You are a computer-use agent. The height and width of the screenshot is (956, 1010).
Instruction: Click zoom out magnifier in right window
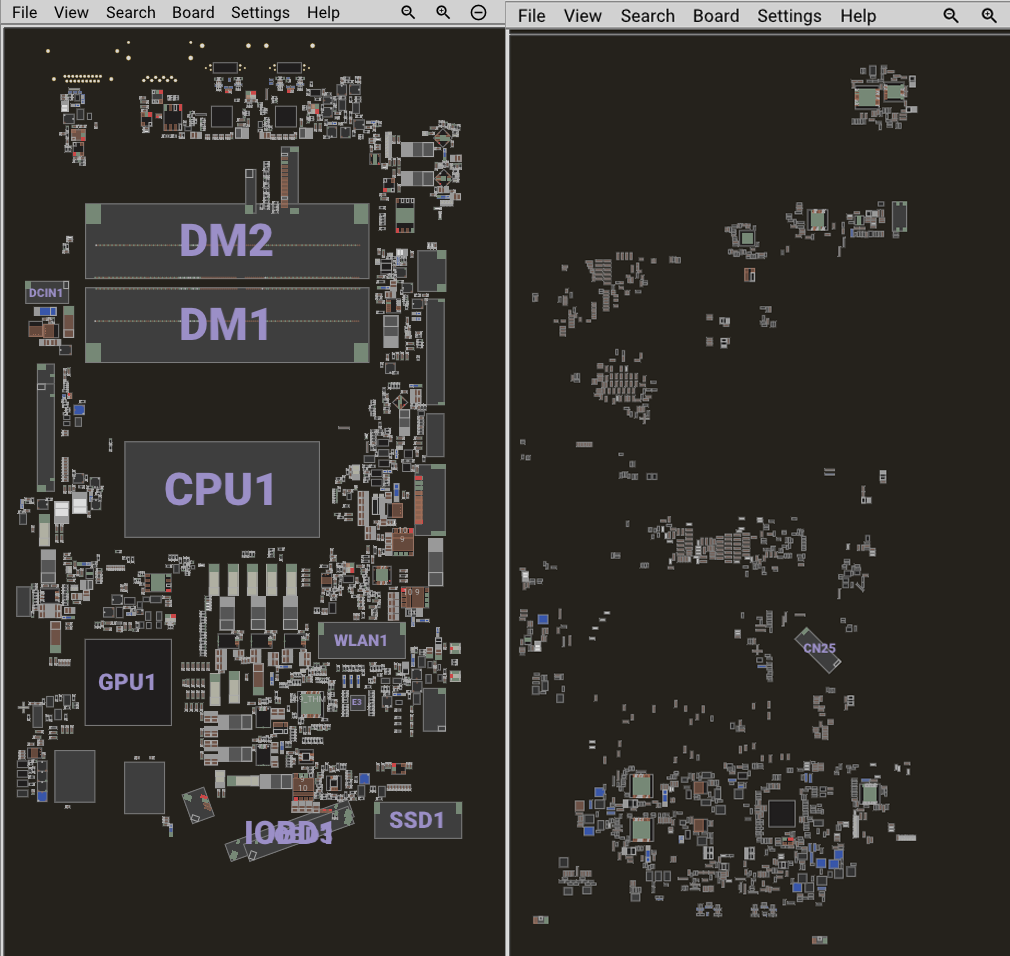click(951, 16)
